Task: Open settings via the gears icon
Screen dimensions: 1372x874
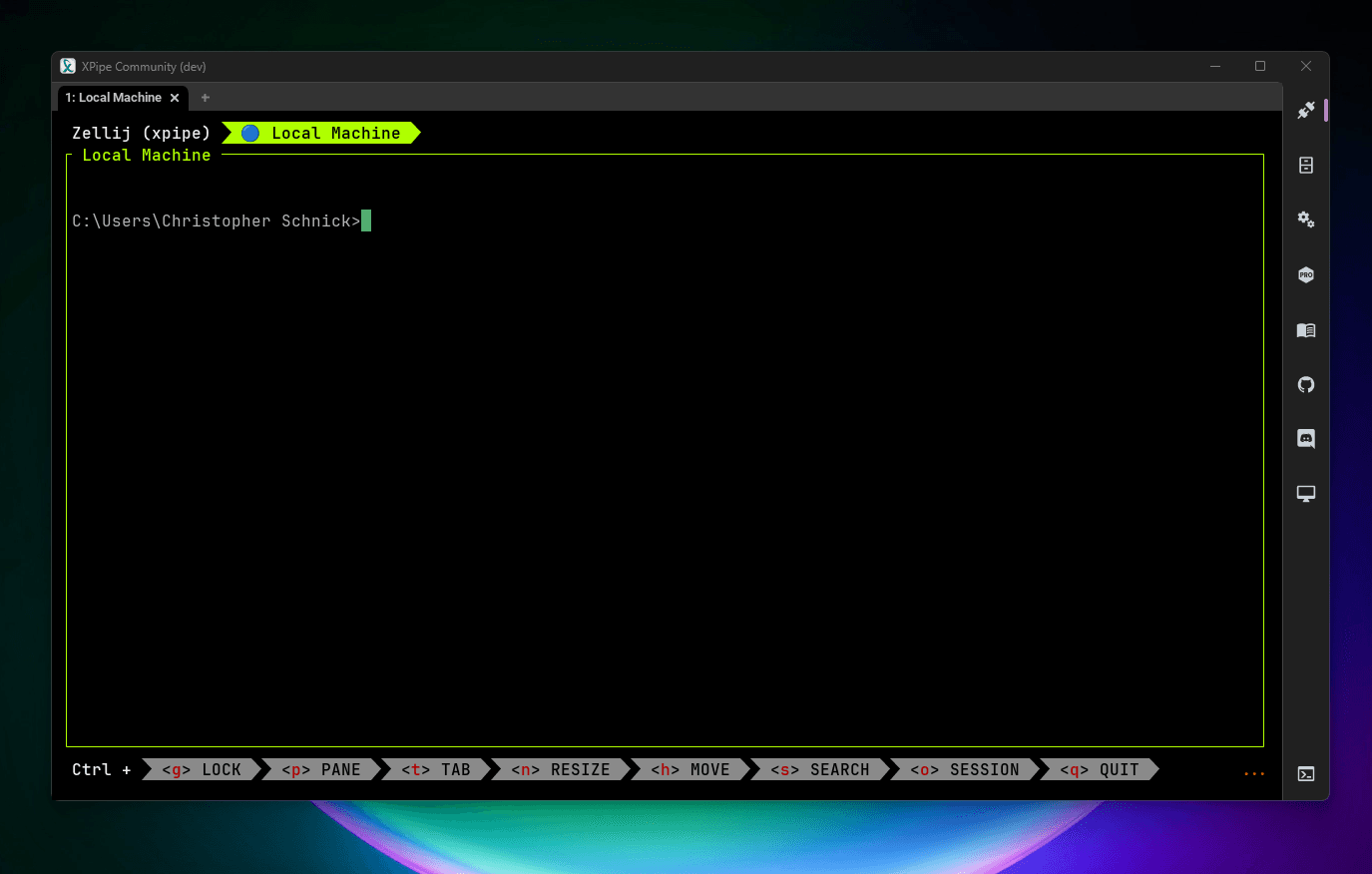Action: pyautogui.click(x=1305, y=219)
